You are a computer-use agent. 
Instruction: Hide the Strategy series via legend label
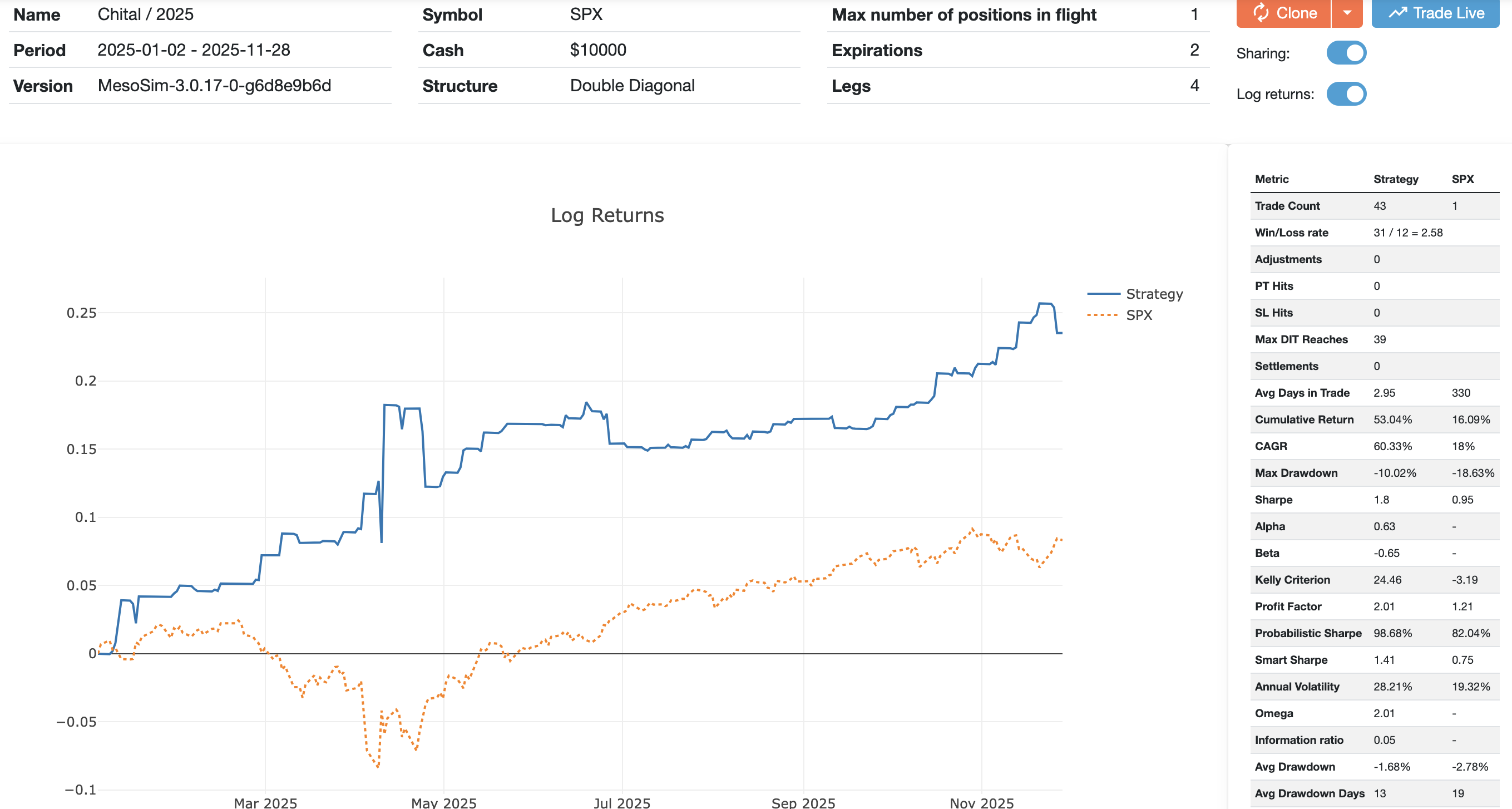click(1154, 294)
